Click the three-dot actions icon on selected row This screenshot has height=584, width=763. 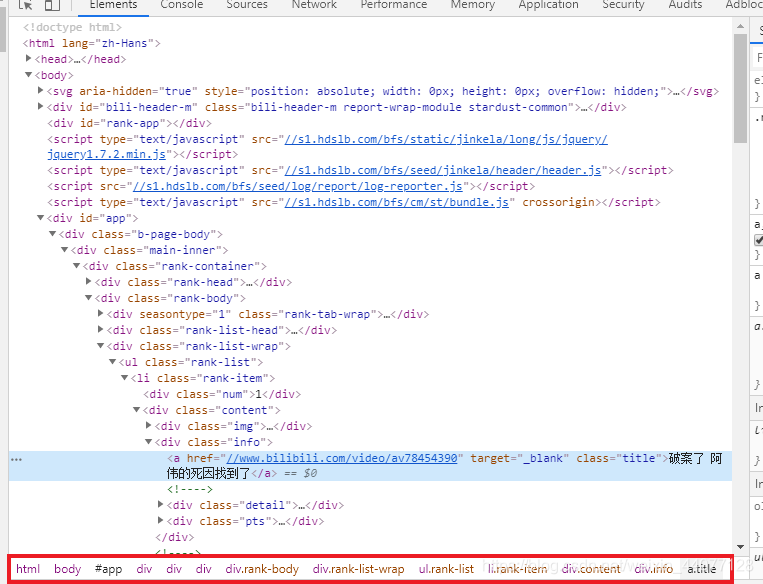point(17,459)
